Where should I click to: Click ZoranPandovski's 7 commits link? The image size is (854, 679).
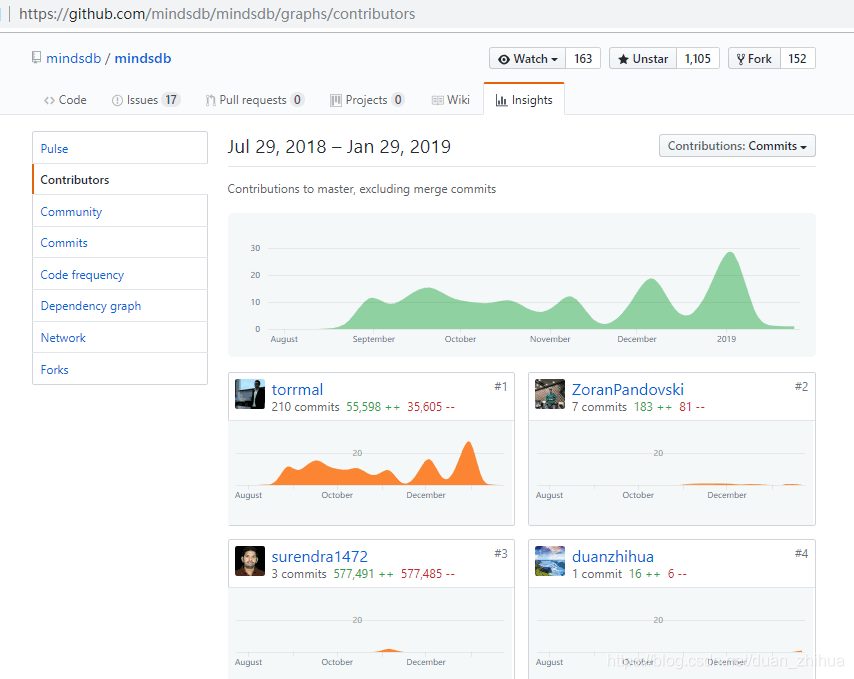click(599, 407)
